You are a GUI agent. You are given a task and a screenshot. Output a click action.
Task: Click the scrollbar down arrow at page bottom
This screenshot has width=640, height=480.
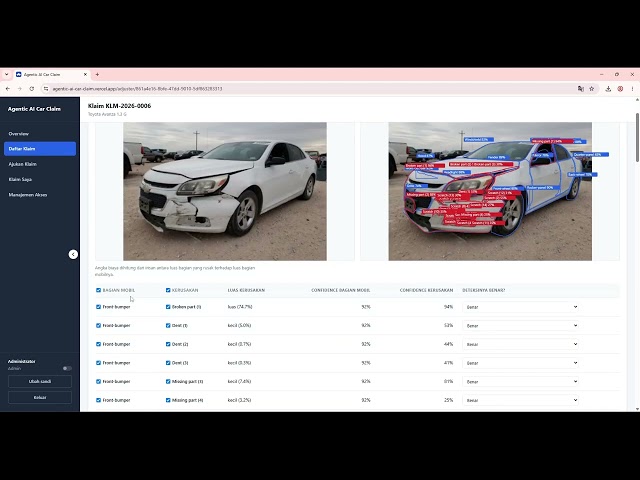(x=637, y=409)
